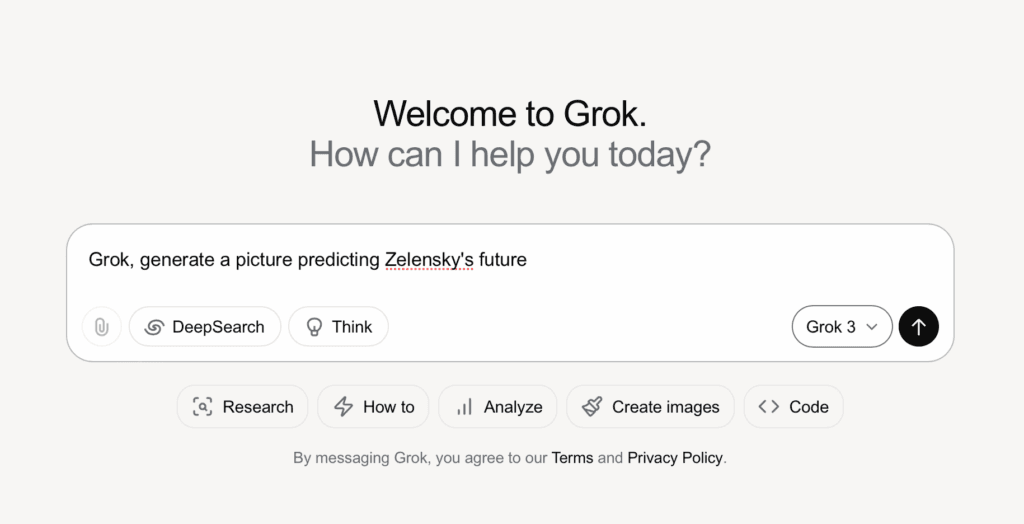Choose the Create images suggestion
The image size is (1024, 524).
click(x=650, y=407)
